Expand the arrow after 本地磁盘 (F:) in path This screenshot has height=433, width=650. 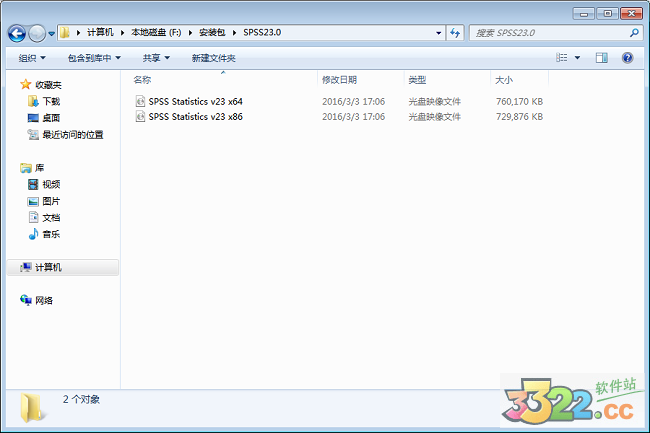pyautogui.click(x=191, y=33)
